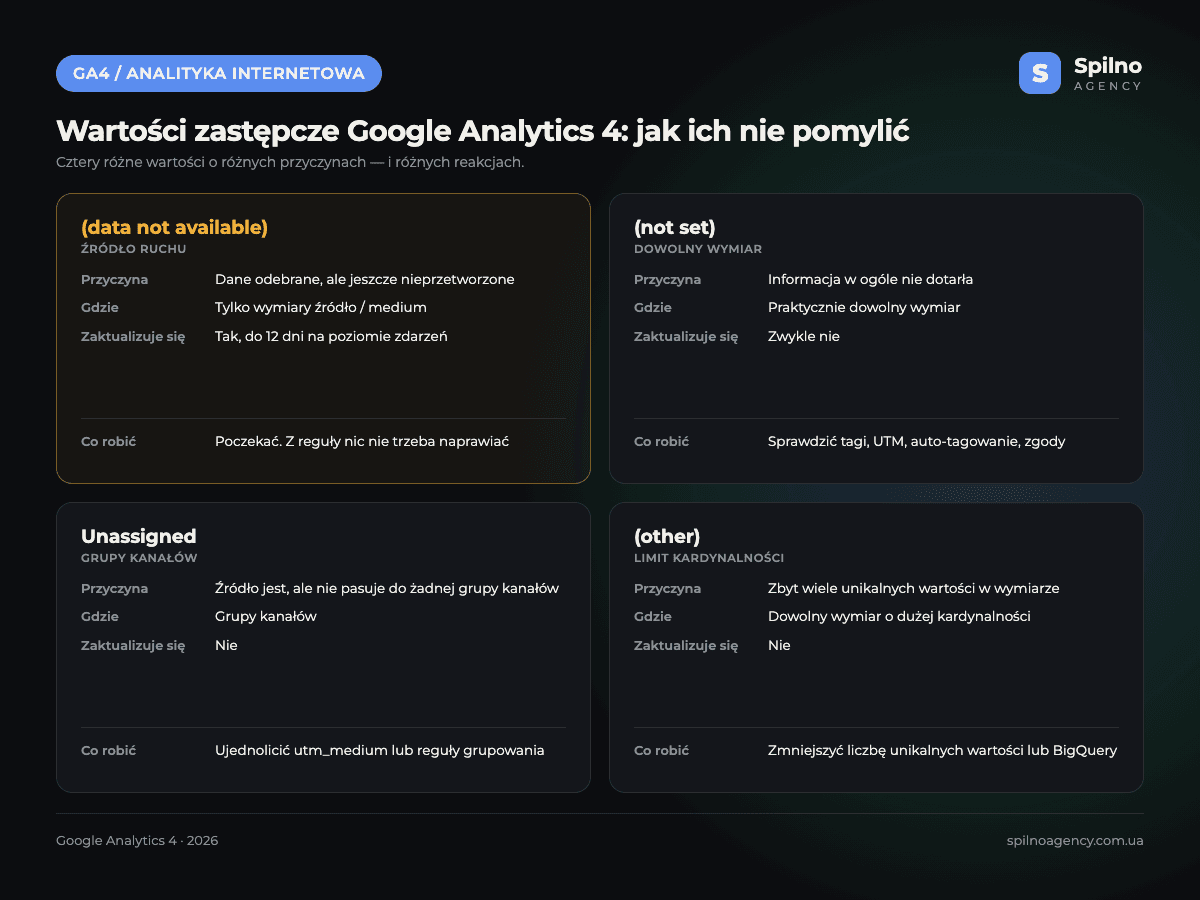Click 'ŹRÓDŁO RUCHU' label
This screenshot has height=900, width=1200.
click(134, 249)
